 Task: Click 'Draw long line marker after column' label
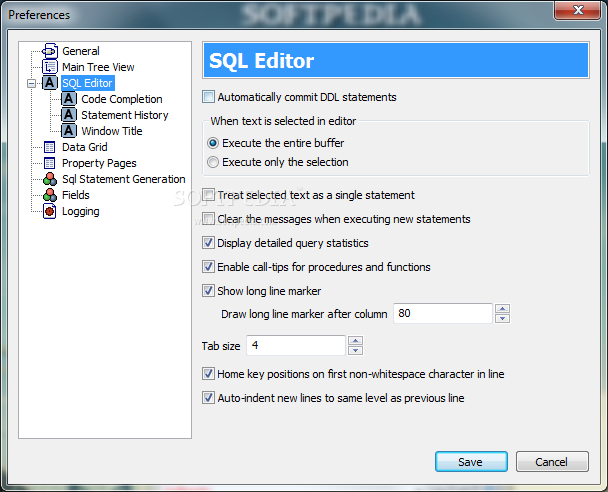coord(304,314)
